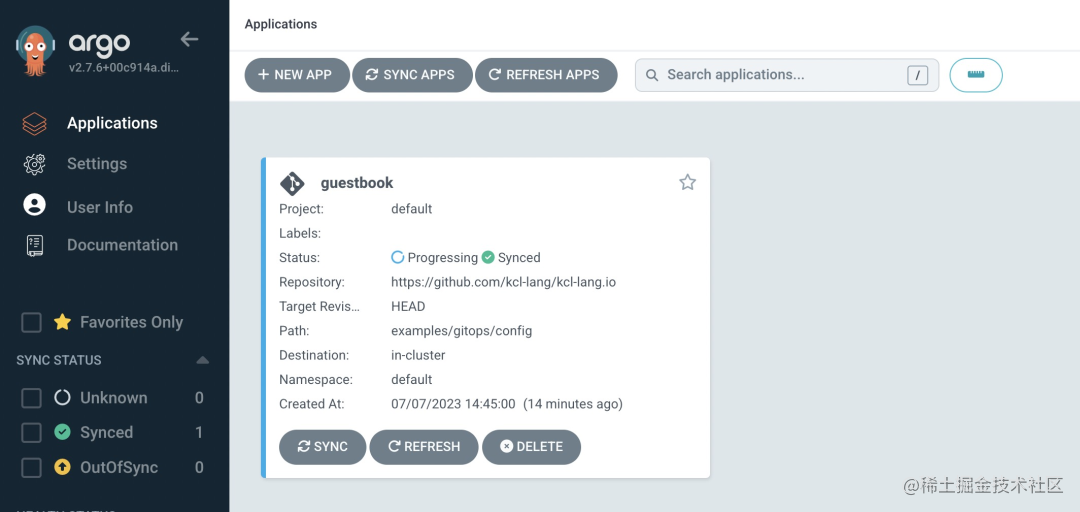
Task: Open Applications via the stacked layers icon
Action: click(34, 123)
